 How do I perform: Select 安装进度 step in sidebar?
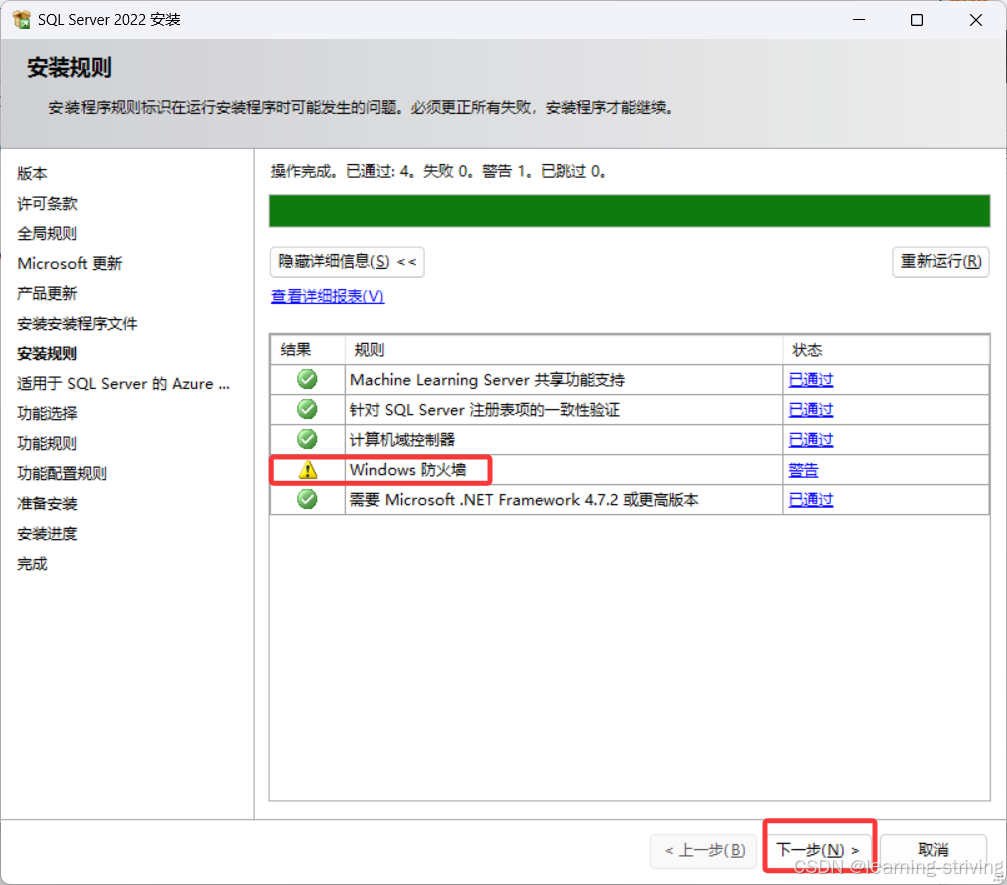[x=47, y=534]
